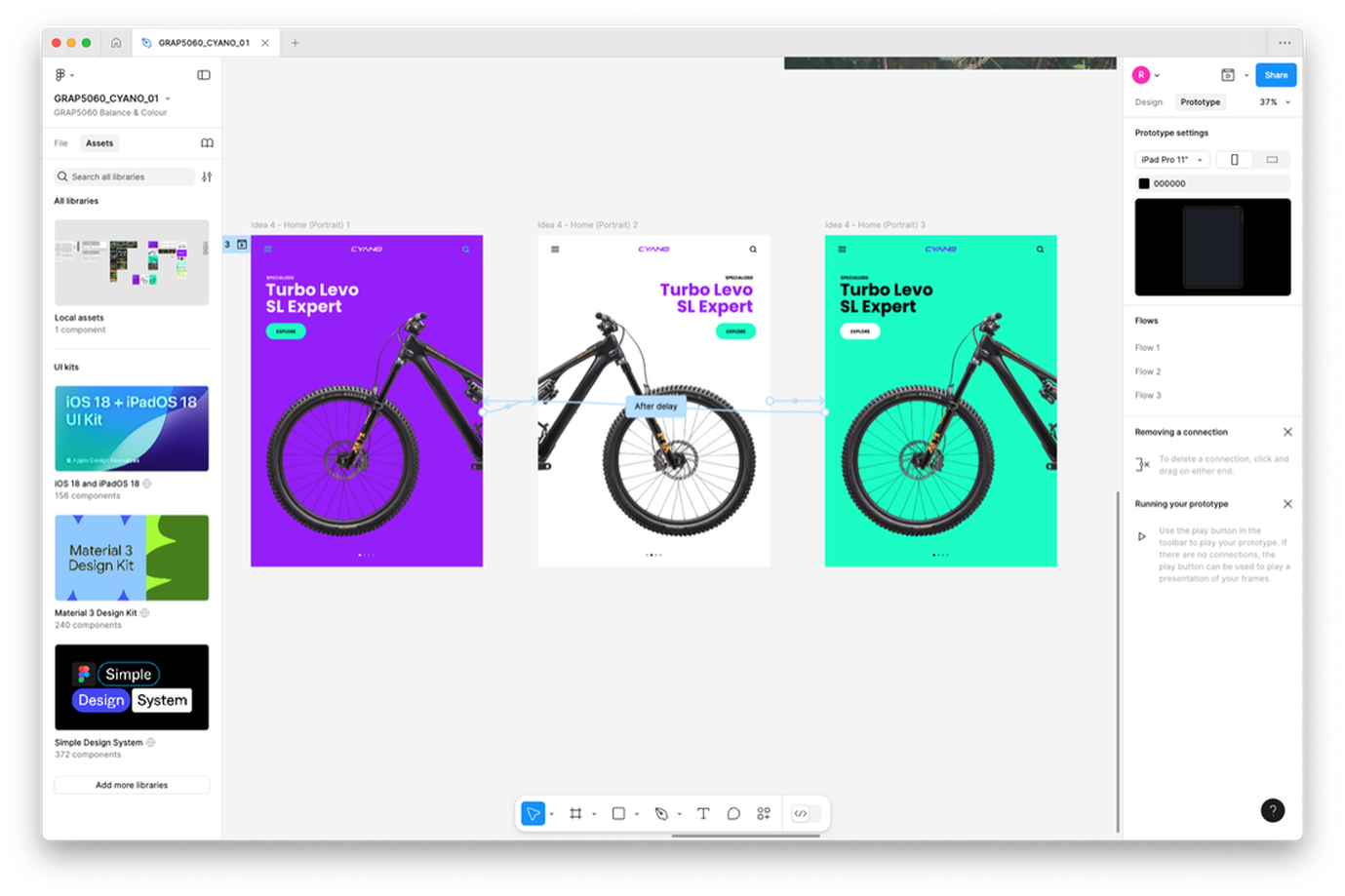The image size is (1345, 896).
Task: Toggle Dev Mode switch
Action: click(806, 814)
